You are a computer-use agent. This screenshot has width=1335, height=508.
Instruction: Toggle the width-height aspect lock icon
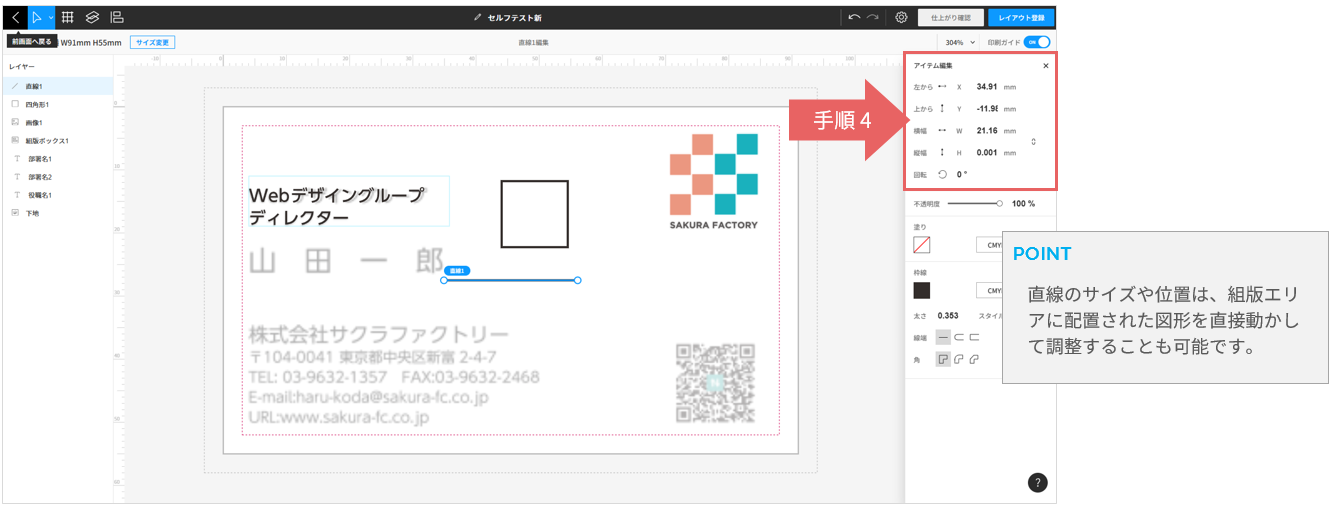coord(1033,142)
